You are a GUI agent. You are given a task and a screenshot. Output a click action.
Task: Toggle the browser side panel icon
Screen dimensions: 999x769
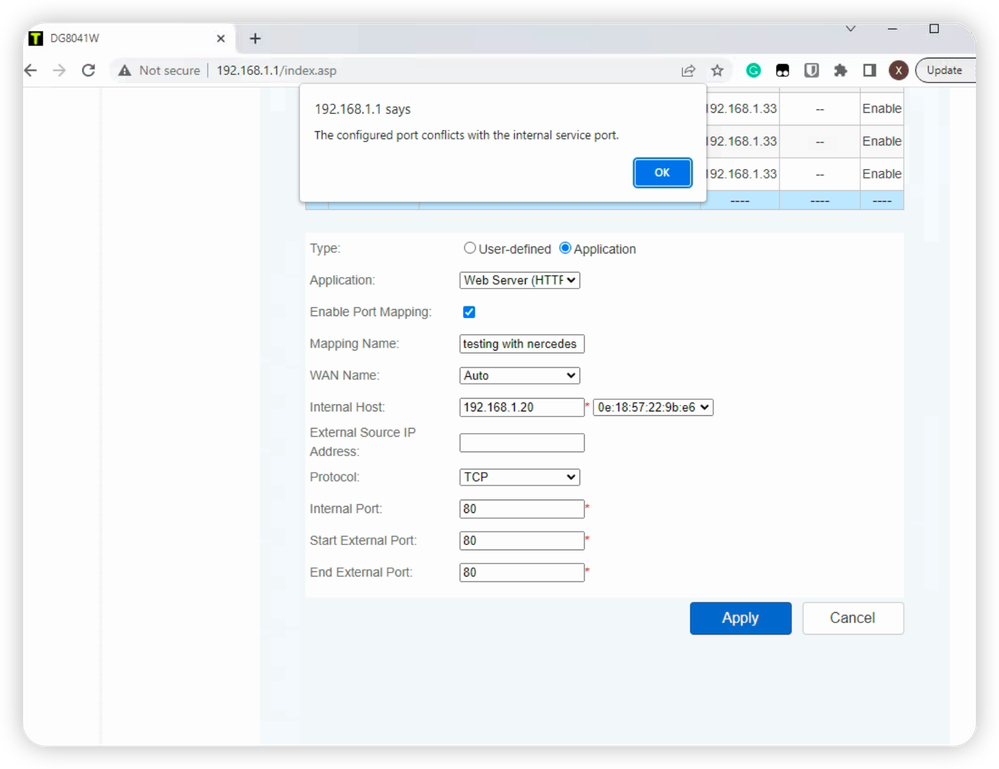pyautogui.click(x=869, y=71)
